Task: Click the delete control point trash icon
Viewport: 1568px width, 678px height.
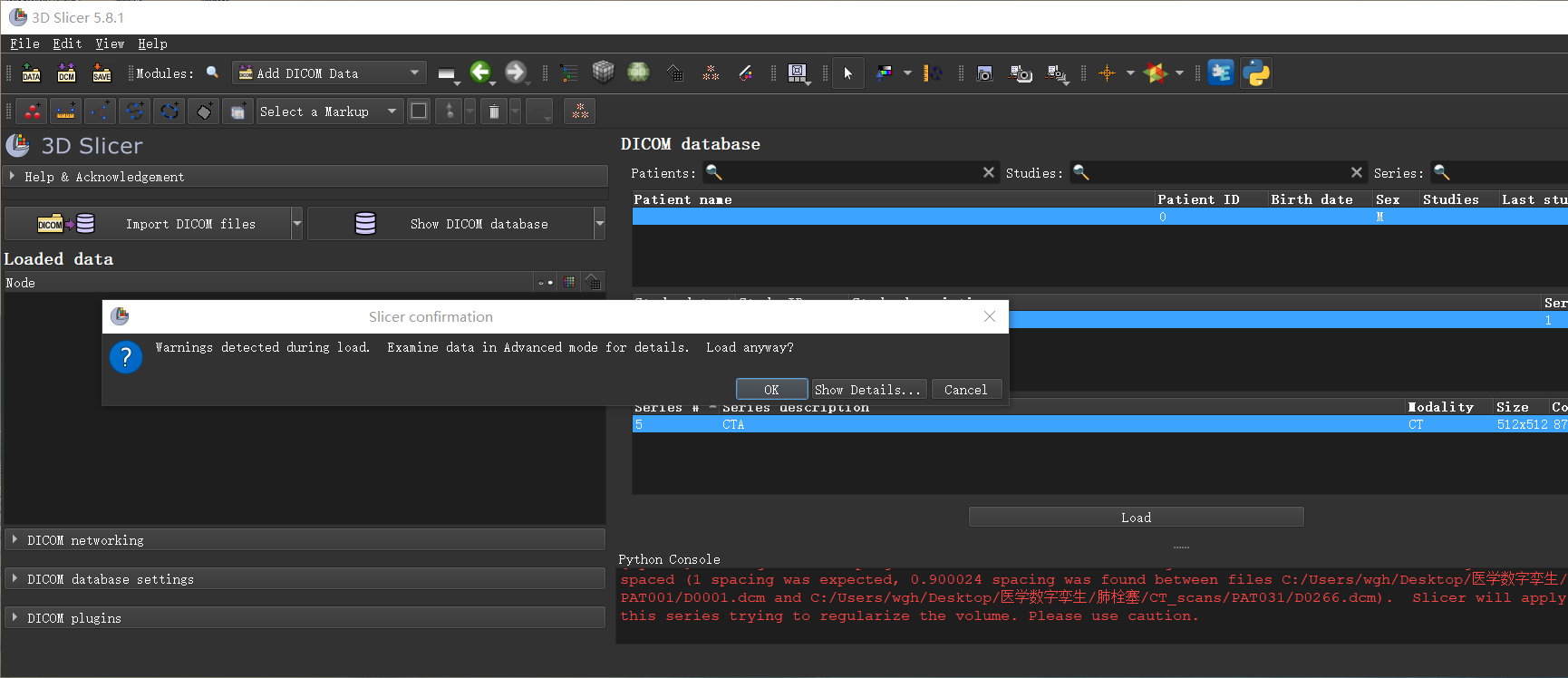Action: pos(494,111)
